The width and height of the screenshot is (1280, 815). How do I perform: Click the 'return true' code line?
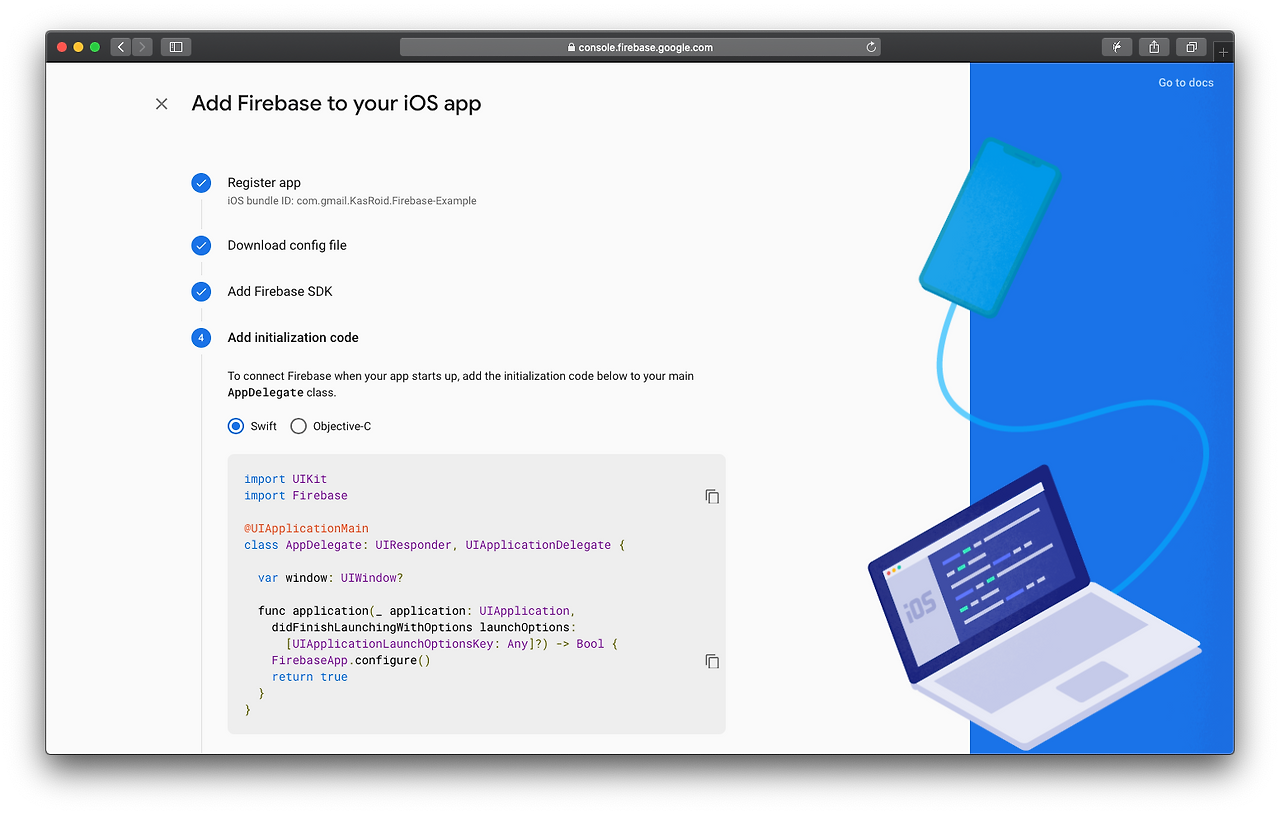pos(310,677)
